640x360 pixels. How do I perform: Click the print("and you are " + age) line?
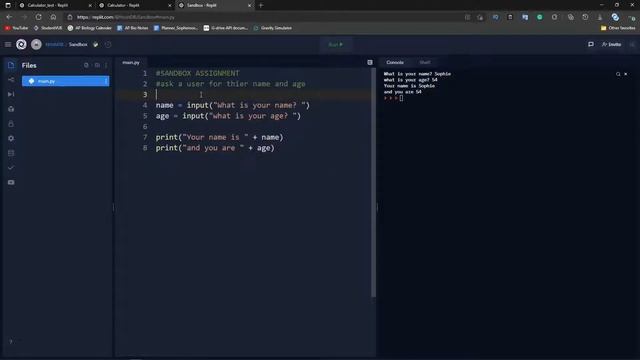click(x=215, y=148)
